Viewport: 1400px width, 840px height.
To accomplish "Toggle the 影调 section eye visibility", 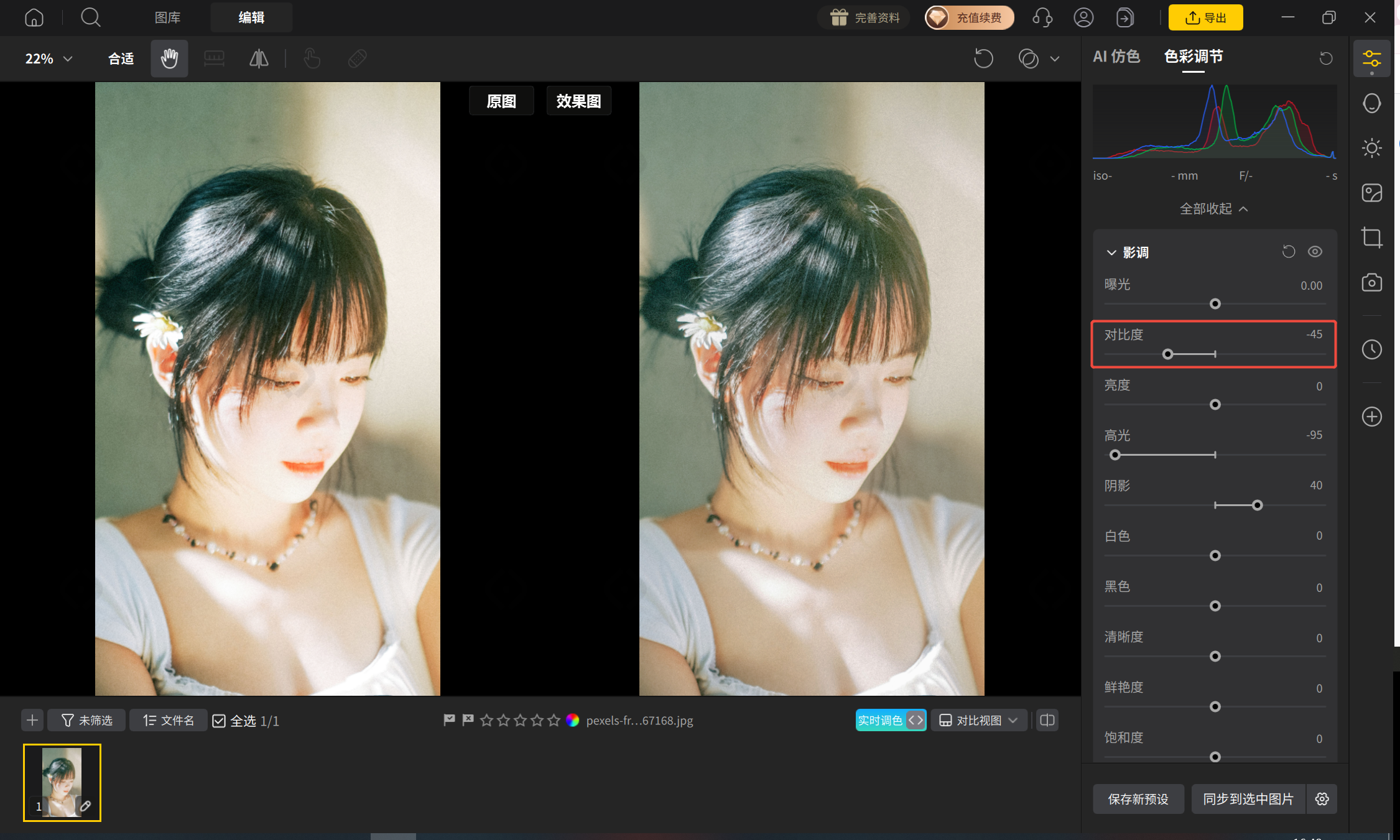I will [1315, 252].
